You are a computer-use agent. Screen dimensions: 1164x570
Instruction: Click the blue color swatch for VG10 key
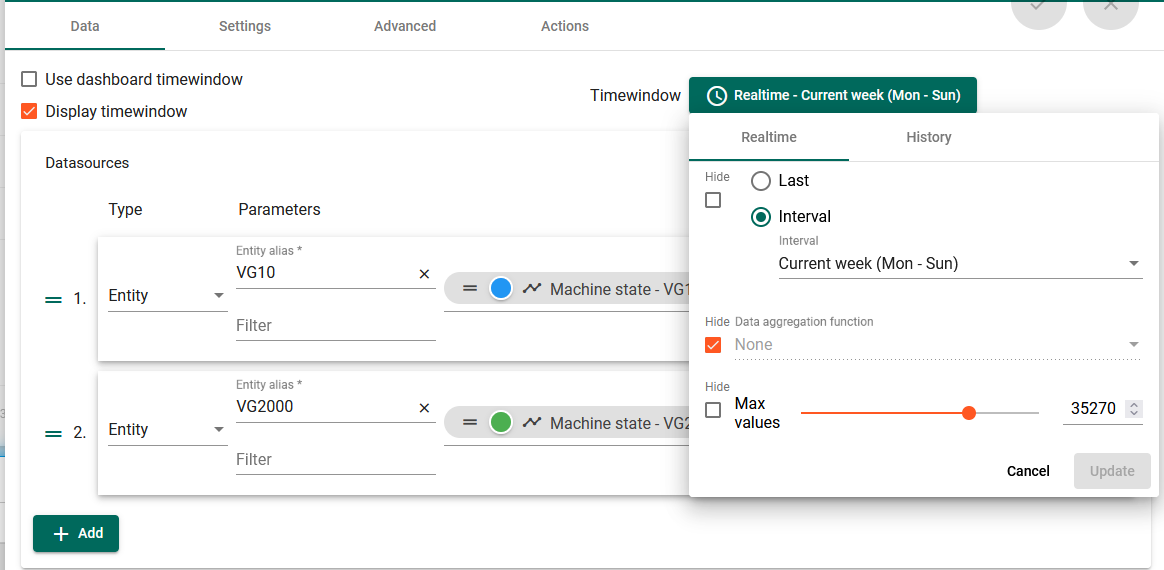(x=501, y=289)
